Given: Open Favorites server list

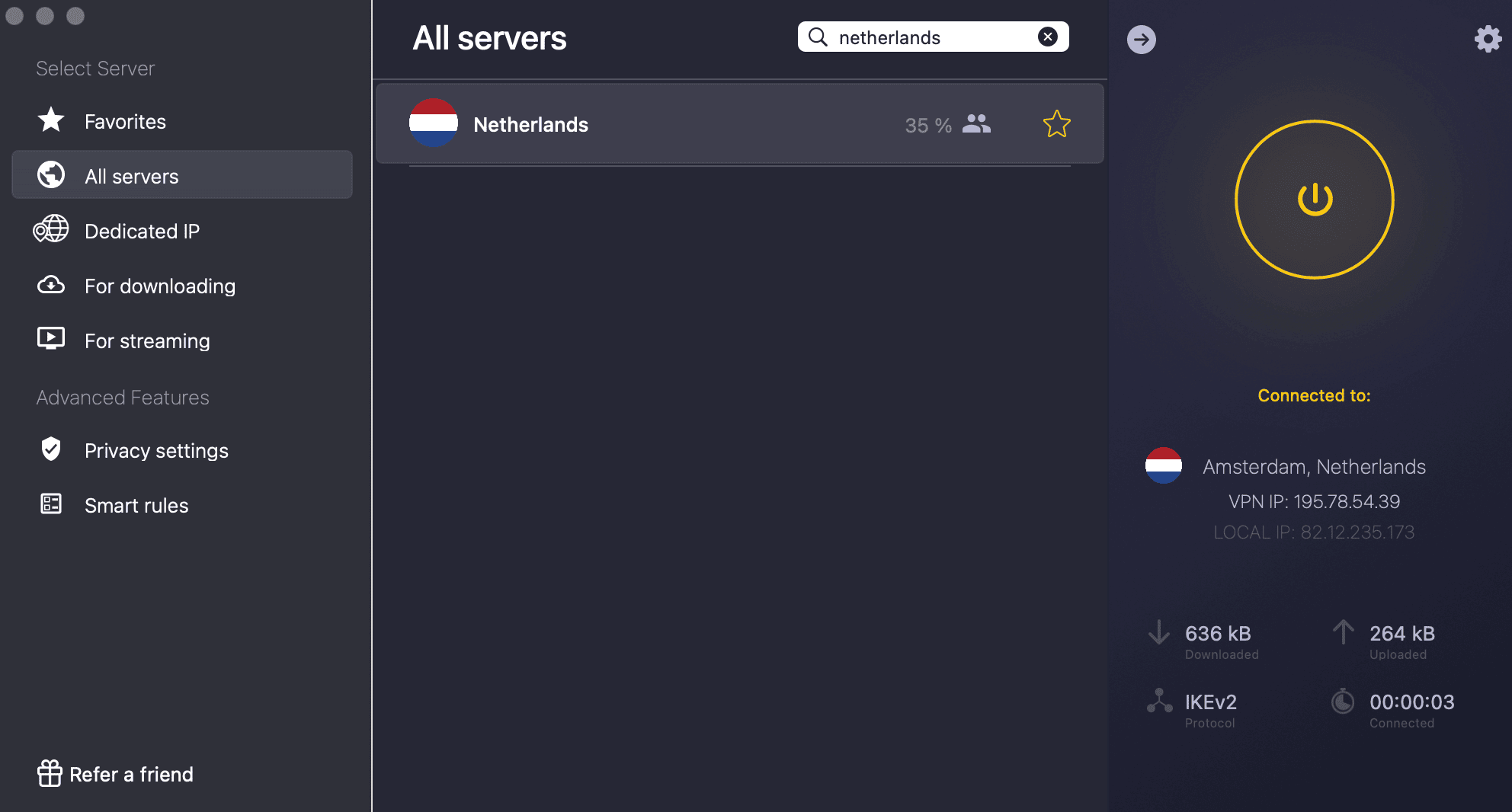Looking at the screenshot, I should click(182, 121).
